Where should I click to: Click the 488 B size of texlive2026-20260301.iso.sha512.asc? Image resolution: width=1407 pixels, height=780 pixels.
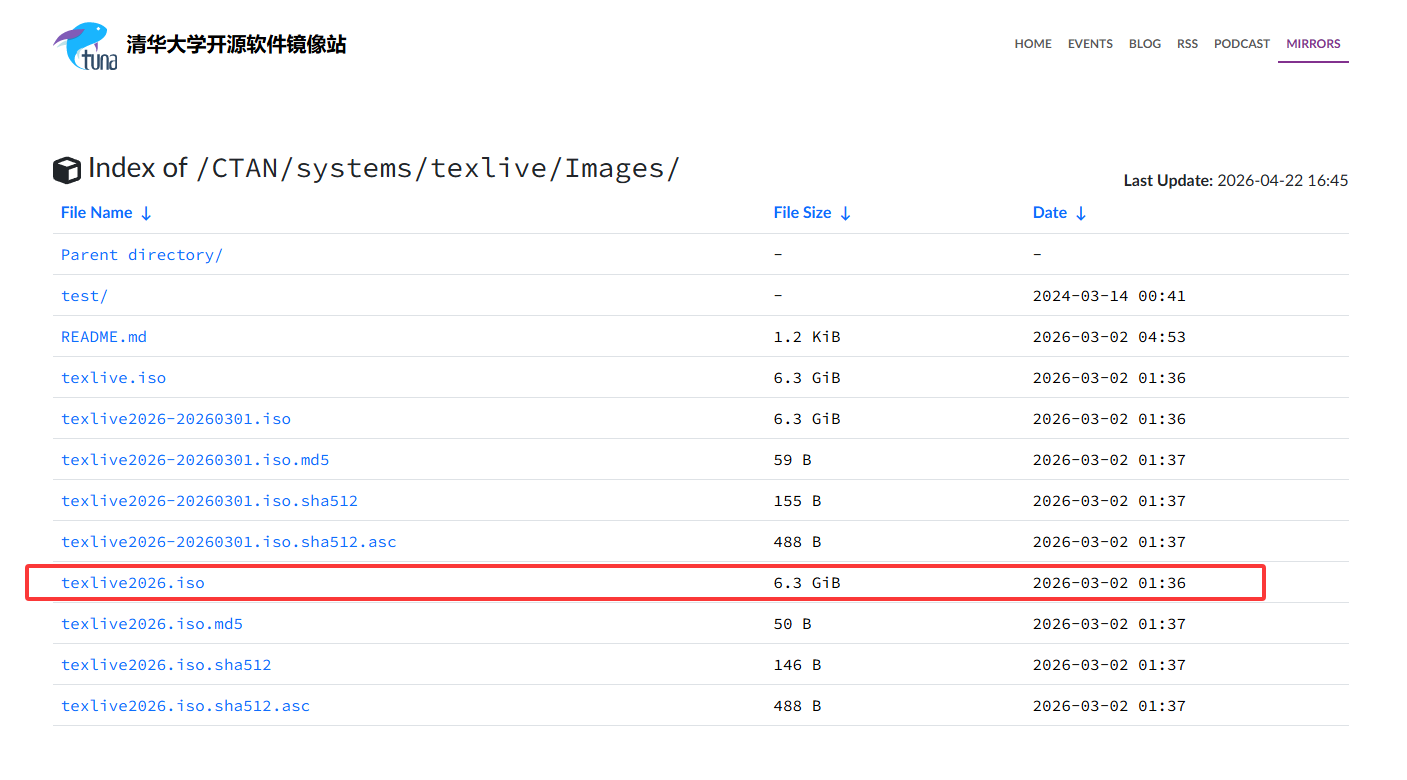(x=797, y=542)
